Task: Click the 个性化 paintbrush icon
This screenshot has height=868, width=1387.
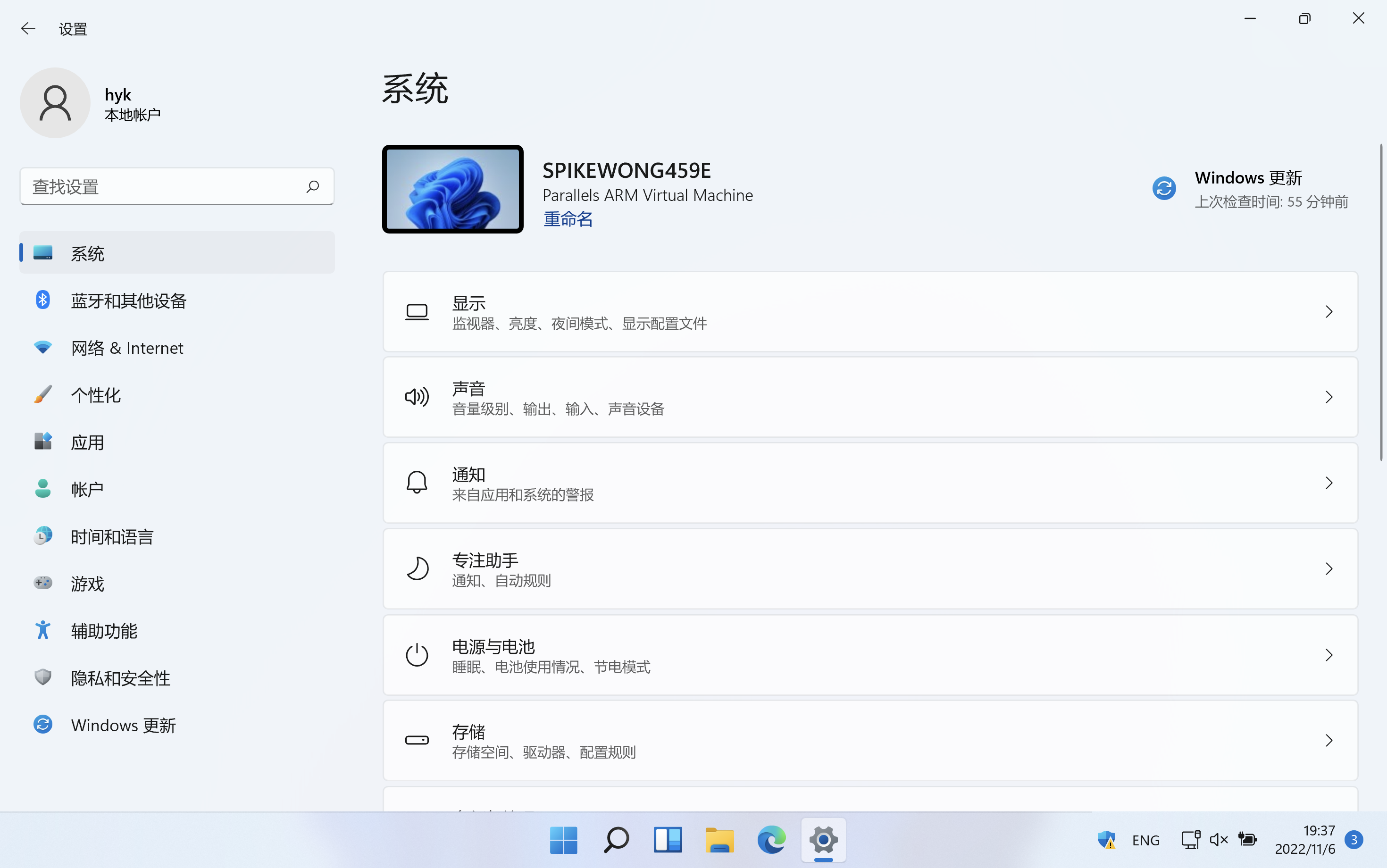Action: (43, 394)
